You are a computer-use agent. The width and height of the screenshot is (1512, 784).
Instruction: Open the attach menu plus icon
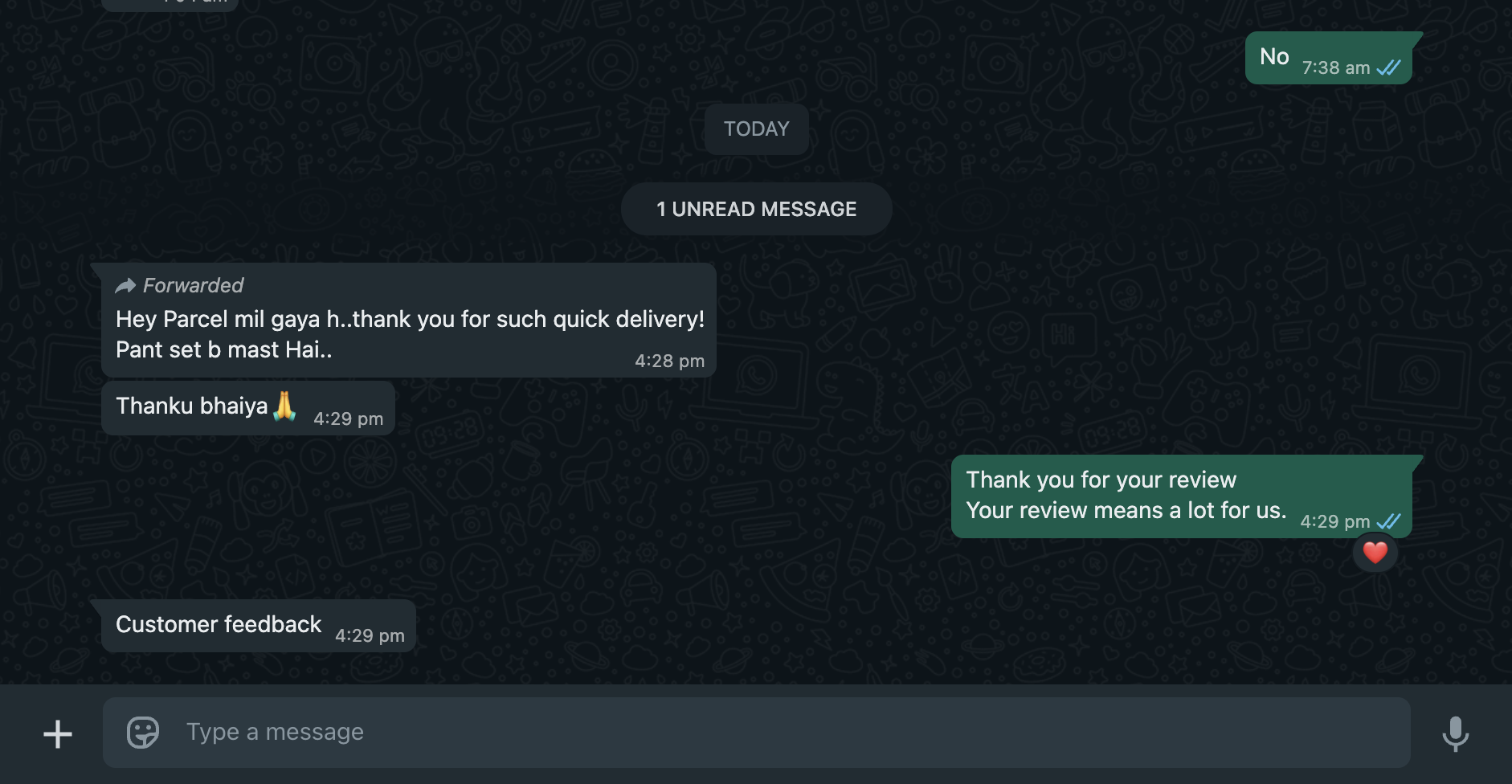point(58,733)
